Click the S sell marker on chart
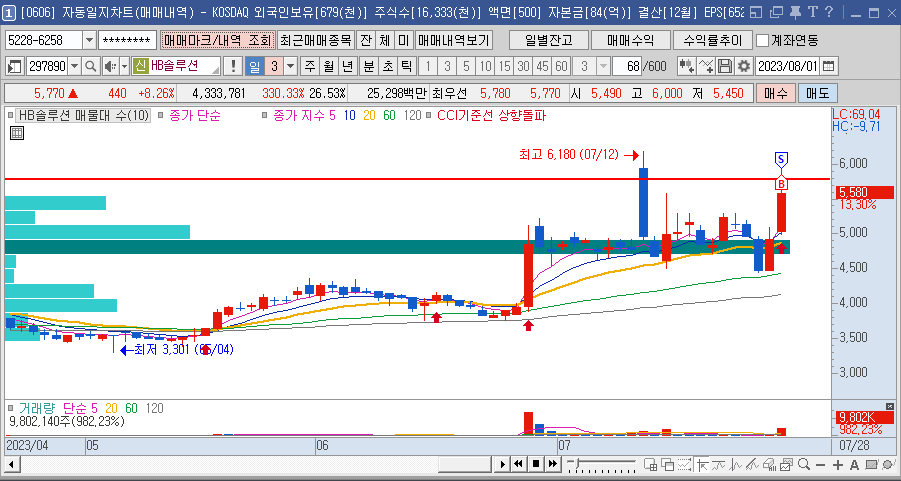The image size is (901, 481). point(781,159)
